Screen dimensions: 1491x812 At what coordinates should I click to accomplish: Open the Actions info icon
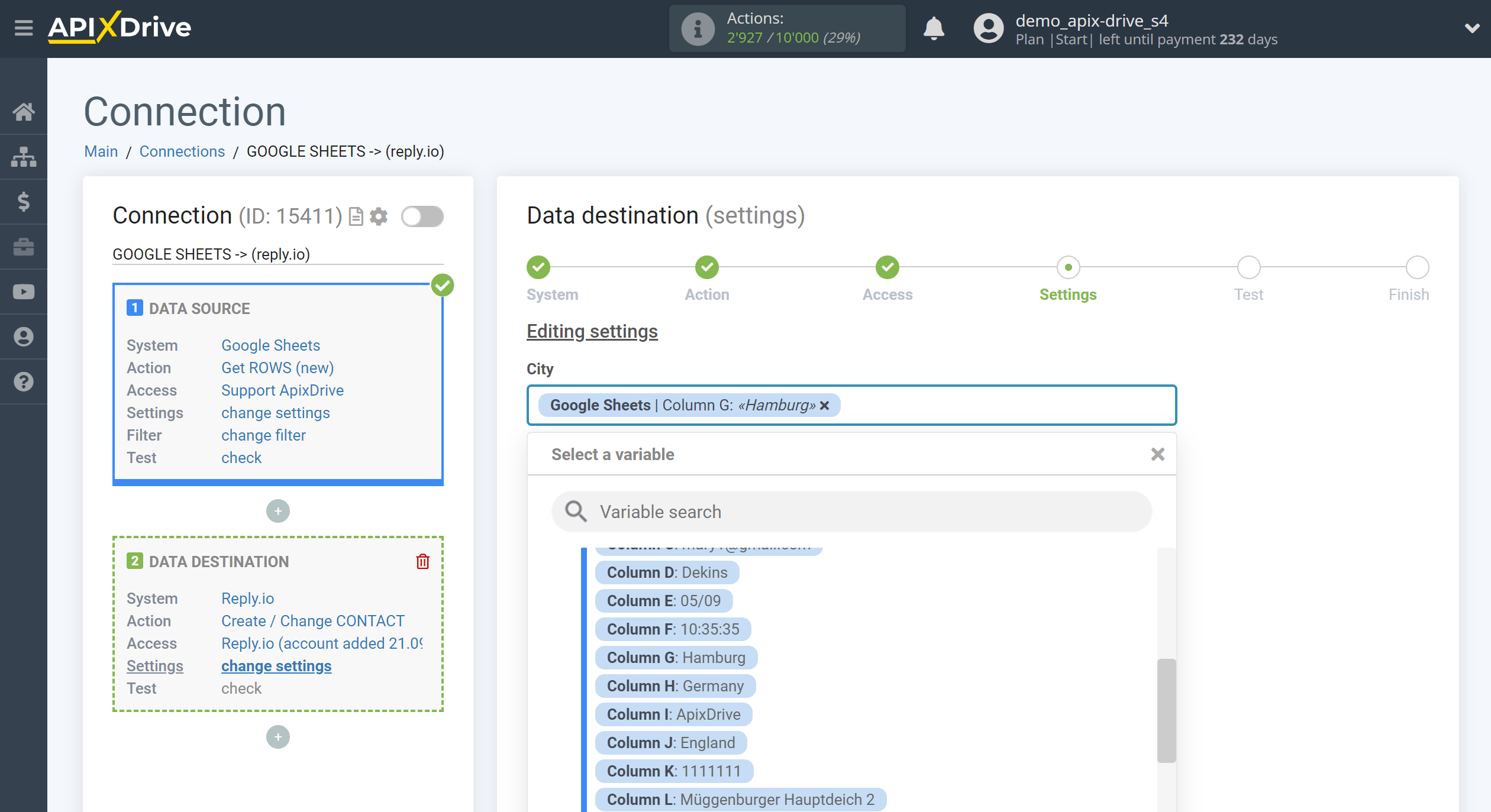(698, 28)
